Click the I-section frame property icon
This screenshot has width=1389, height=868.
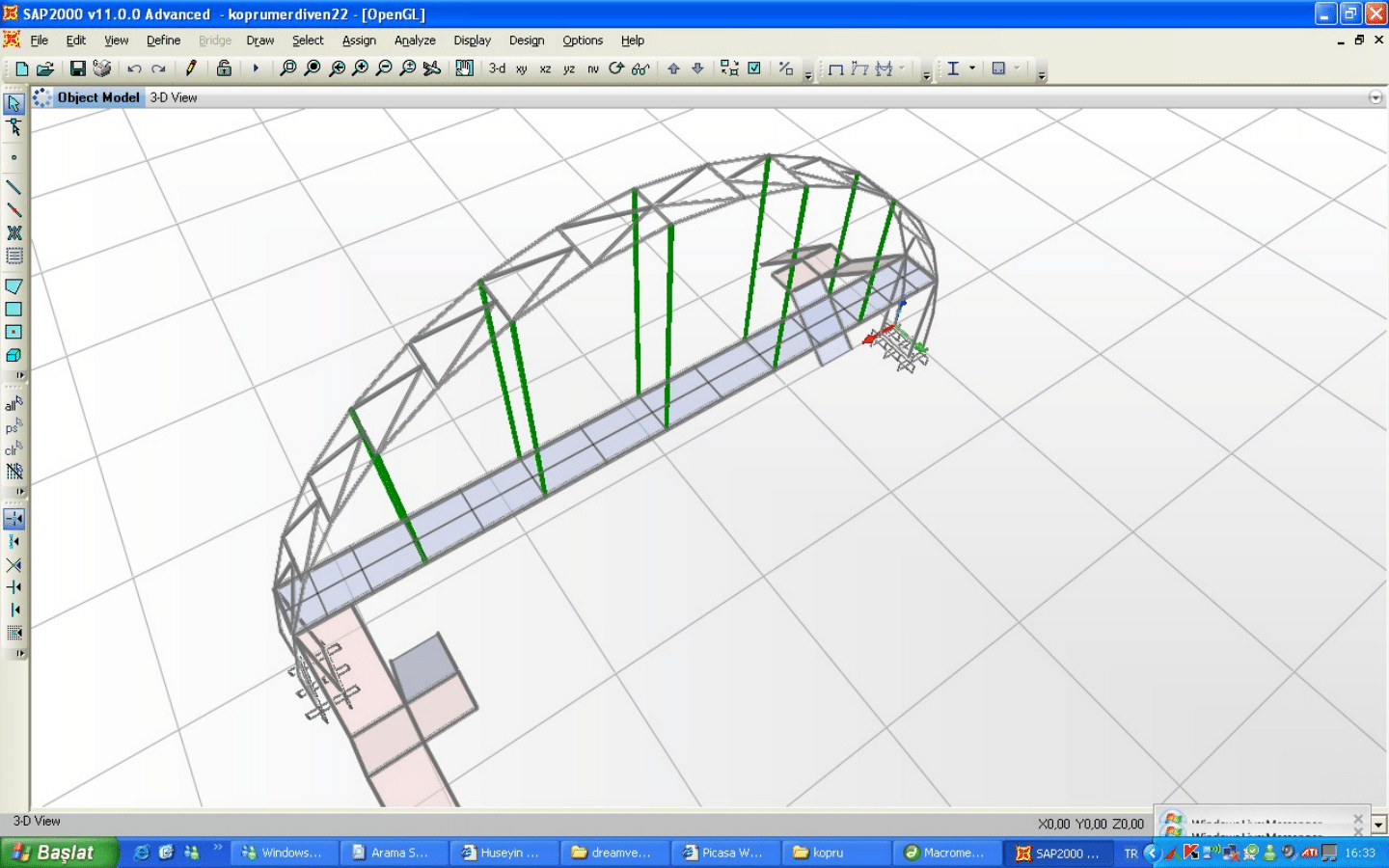point(953,68)
